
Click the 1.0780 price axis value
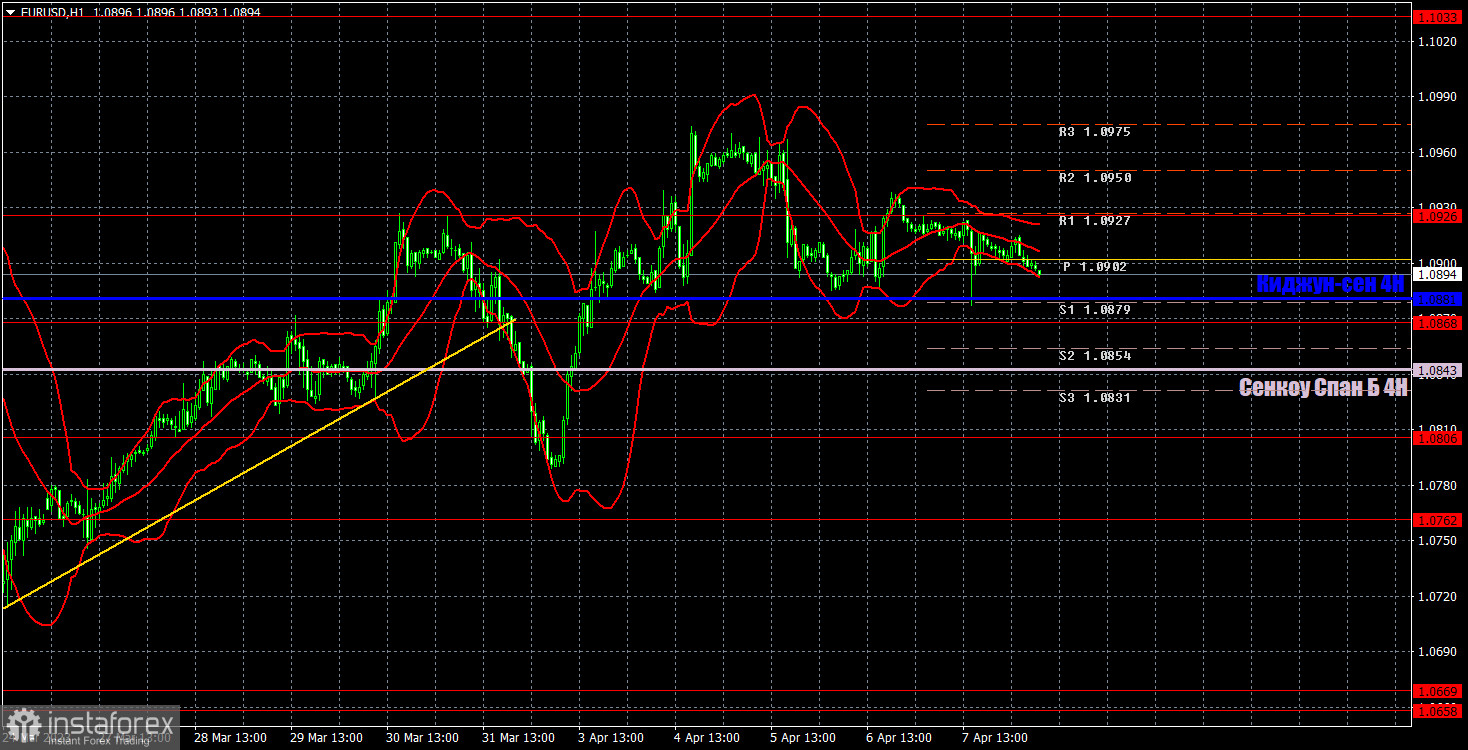click(x=1436, y=485)
